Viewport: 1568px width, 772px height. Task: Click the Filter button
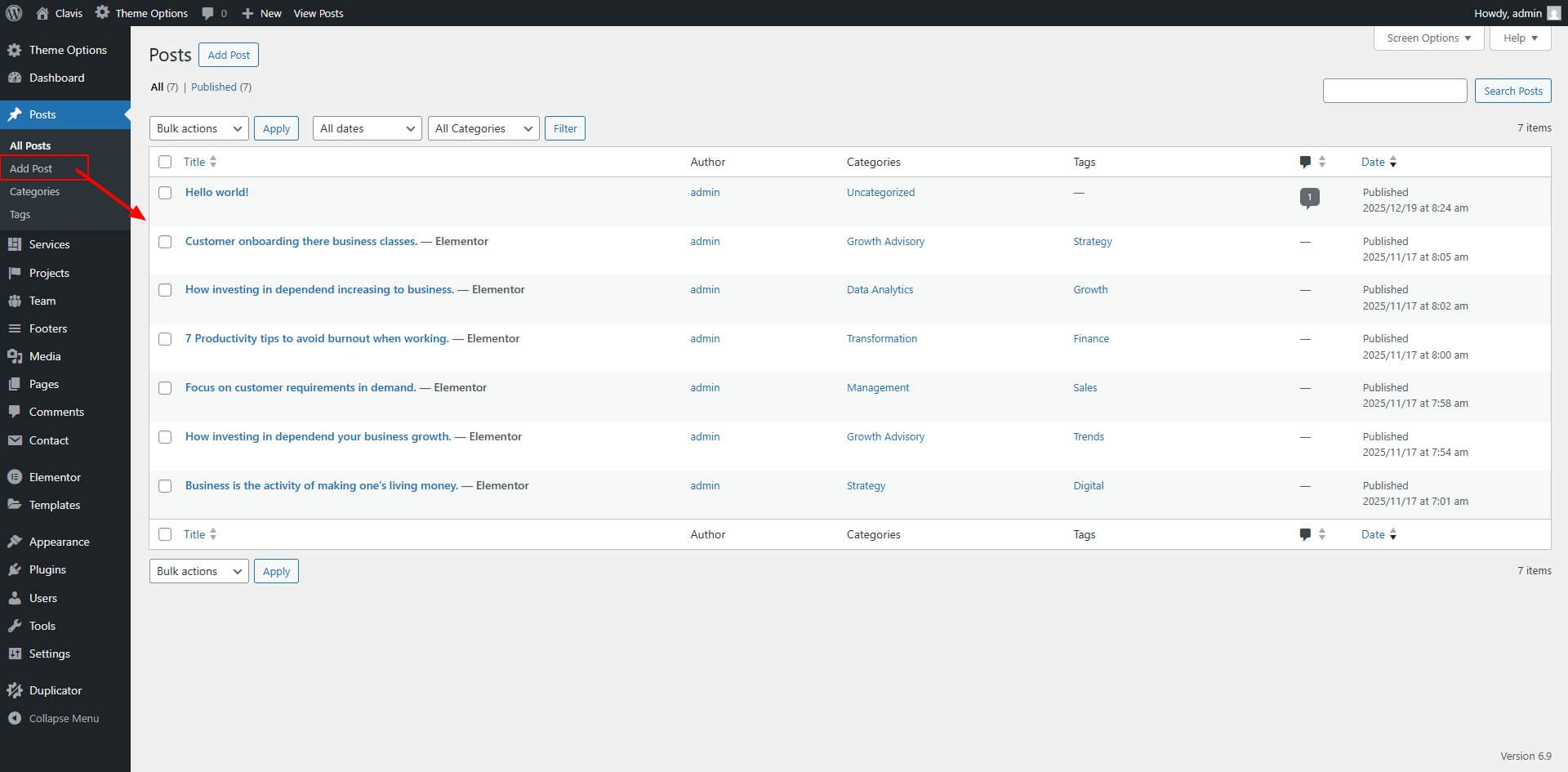coord(564,128)
